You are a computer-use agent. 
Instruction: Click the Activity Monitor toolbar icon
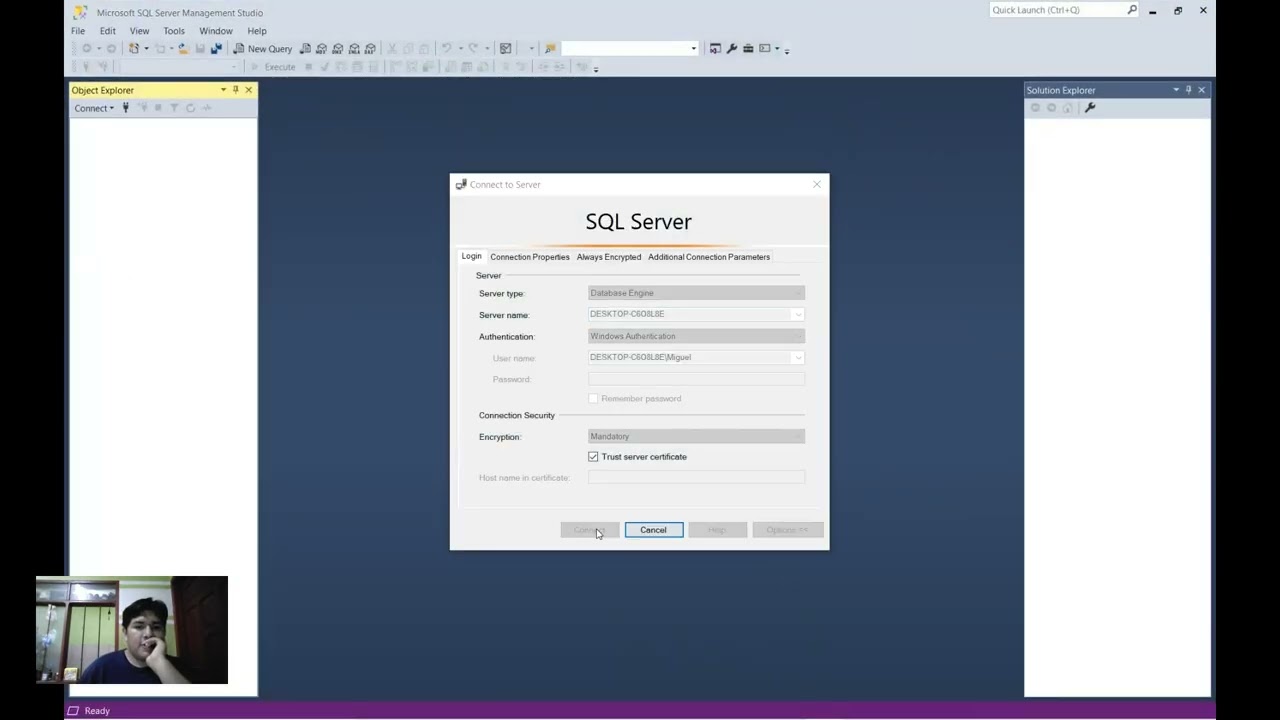[x=506, y=48]
